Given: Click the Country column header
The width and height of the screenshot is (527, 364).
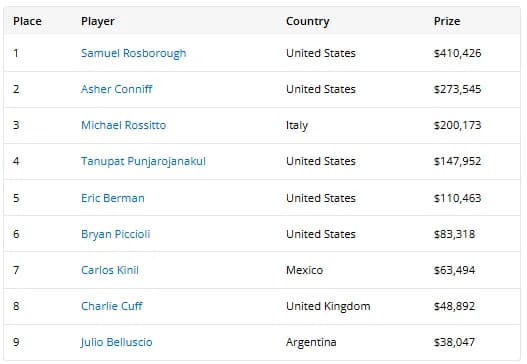Looking at the screenshot, I should click(308, 22).
